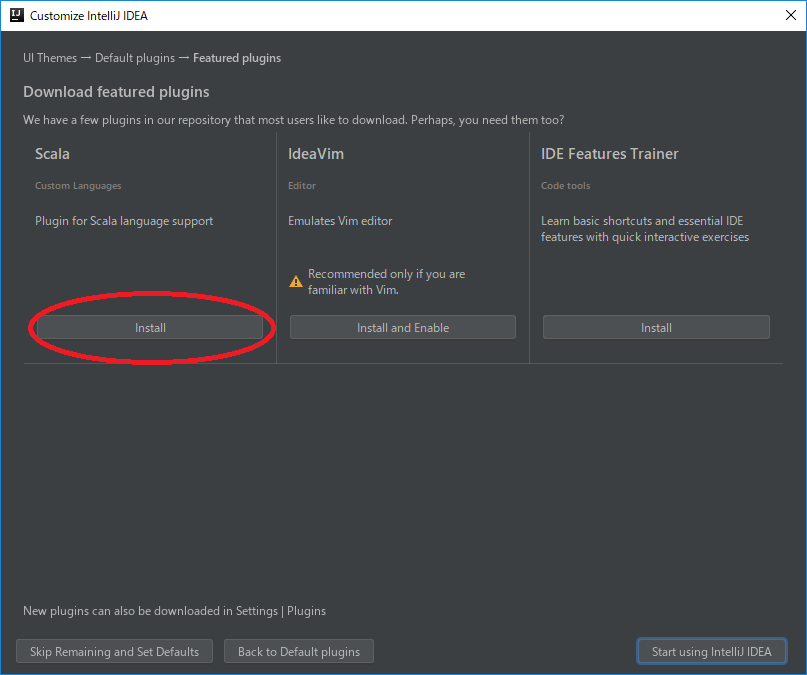This screenshot has height=675, width=807.
Task: Click 'Recommended only if you are familiar' note
Action: pyautogui.click(x=387, y=281)
